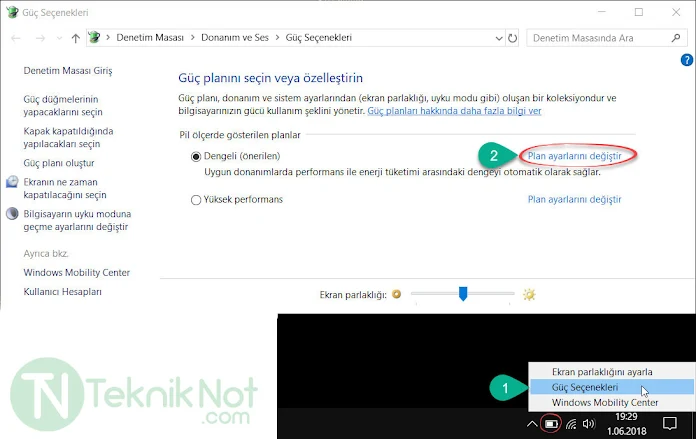Click the back navigation arrow
Viewport: 696px width, 439px height.
click(16, 38)
